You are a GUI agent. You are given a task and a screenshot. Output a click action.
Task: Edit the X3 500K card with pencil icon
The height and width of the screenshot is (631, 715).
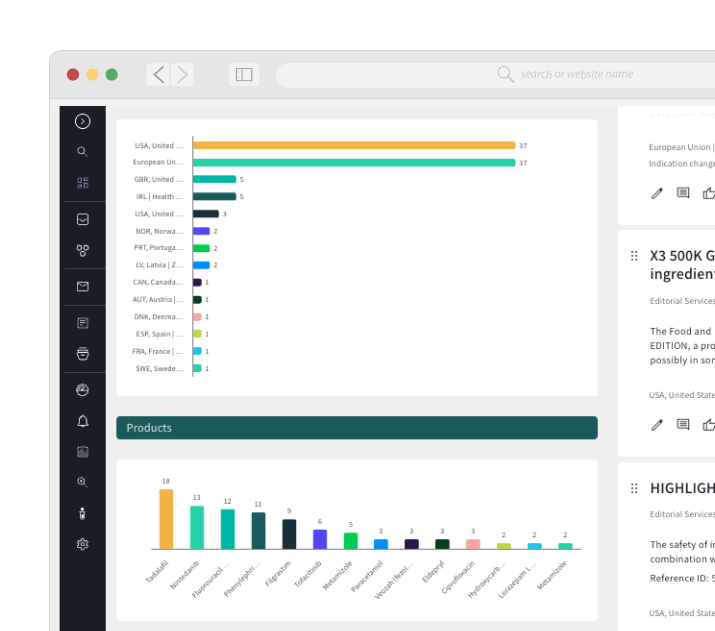657,425
